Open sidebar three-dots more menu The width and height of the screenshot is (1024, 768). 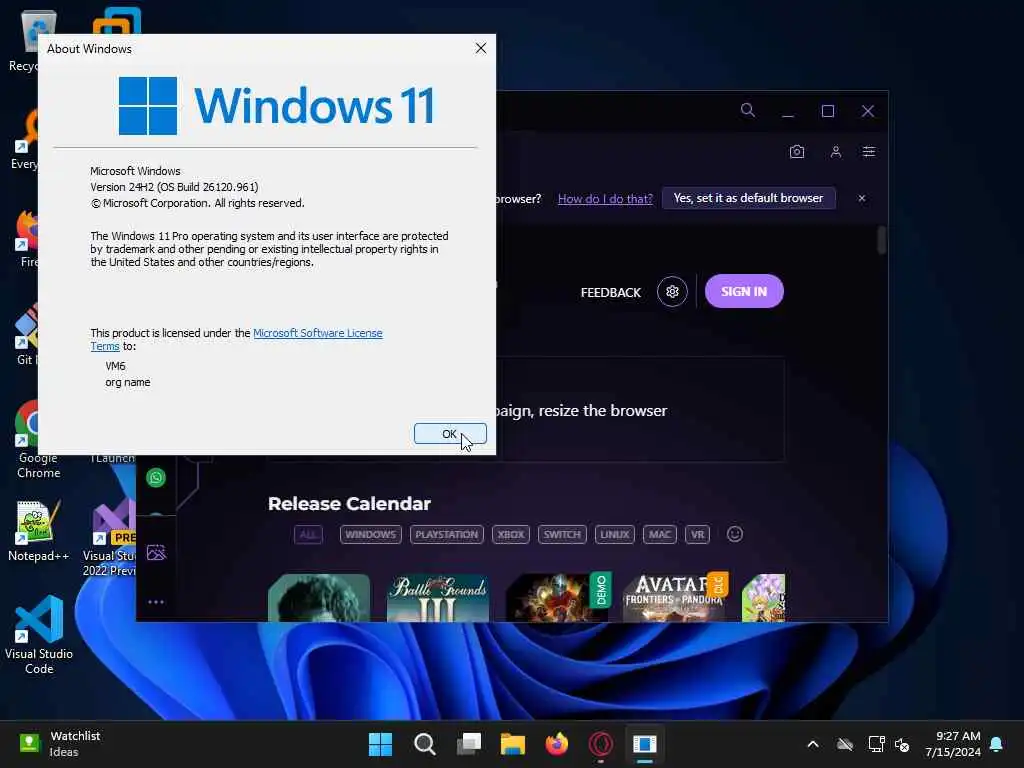coord(155,601)
